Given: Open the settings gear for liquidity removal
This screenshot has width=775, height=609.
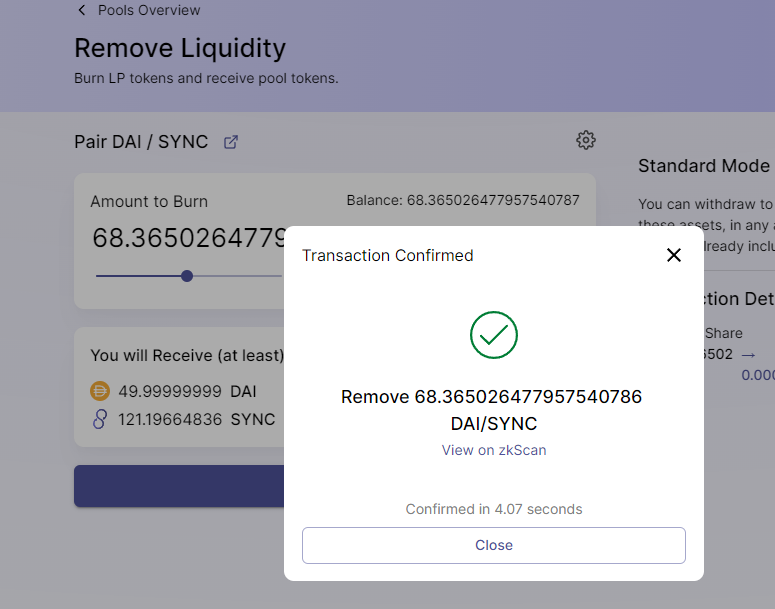Looking at the screenshot, I should coord(586,140).
